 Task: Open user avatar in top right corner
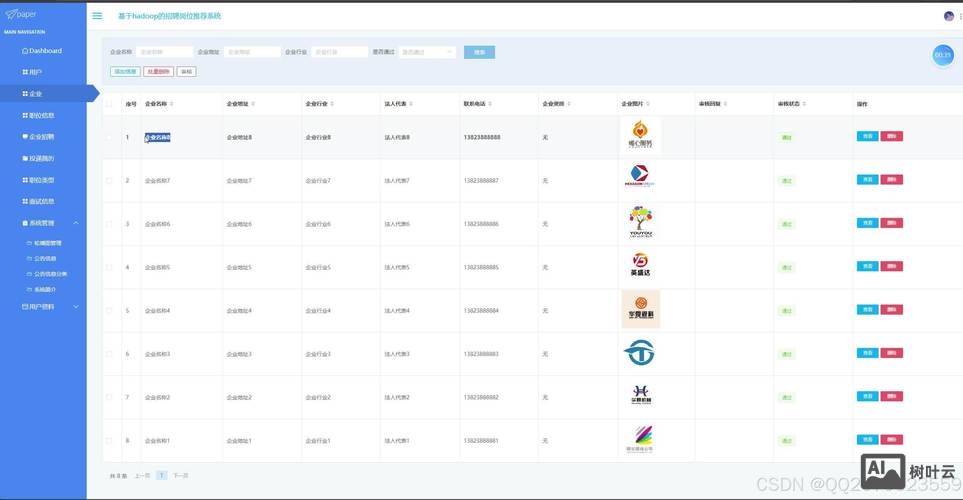948,16
